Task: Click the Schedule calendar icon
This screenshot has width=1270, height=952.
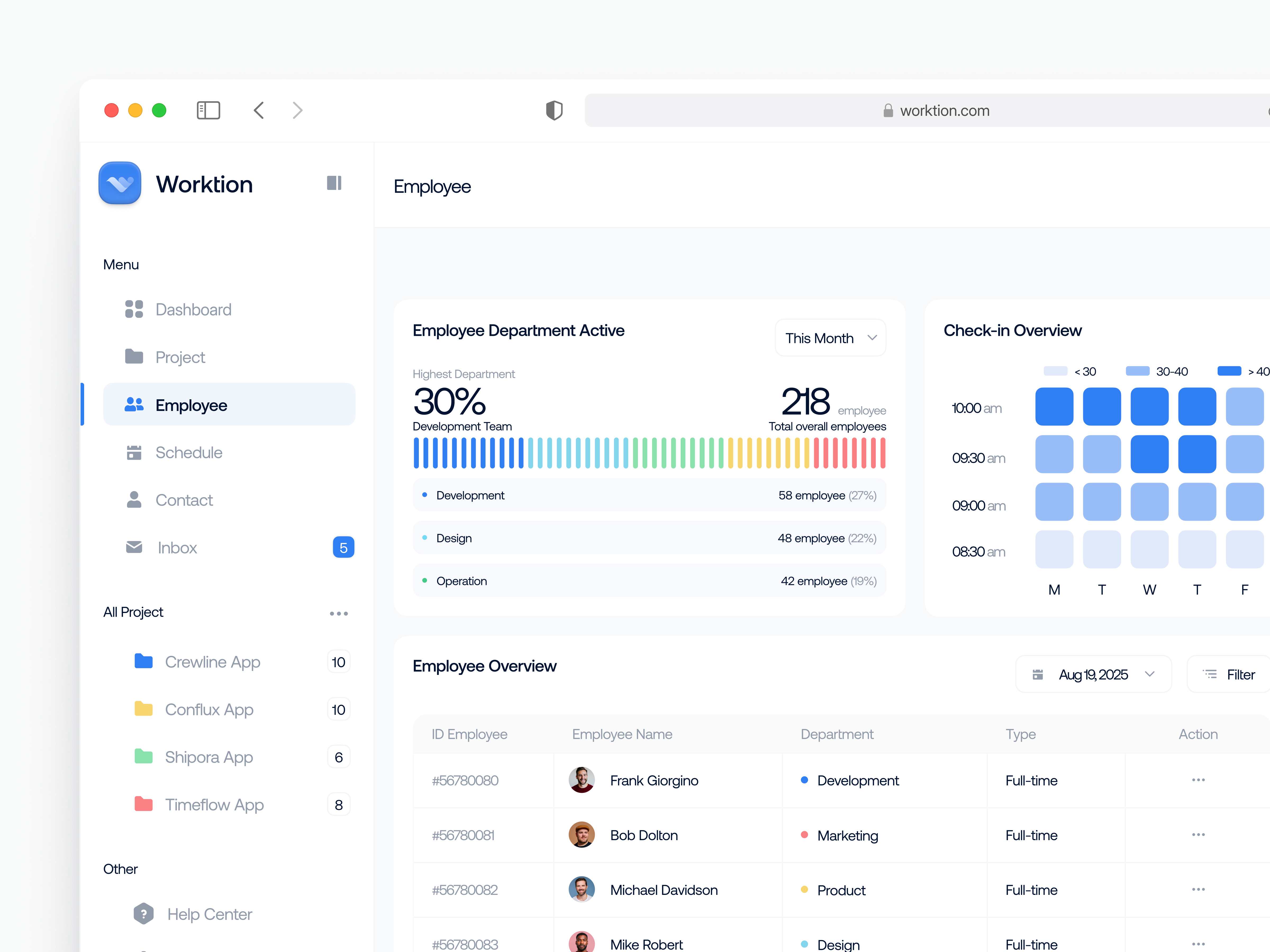Action: coord(134,452)
